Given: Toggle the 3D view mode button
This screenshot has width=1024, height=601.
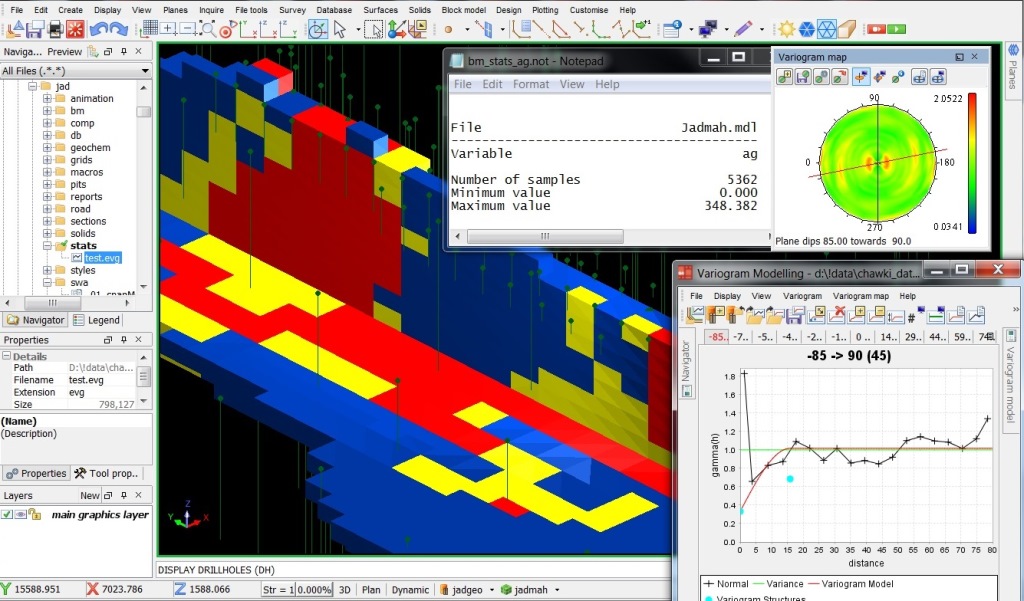Looking at the screenshot, I should [344, 590].
